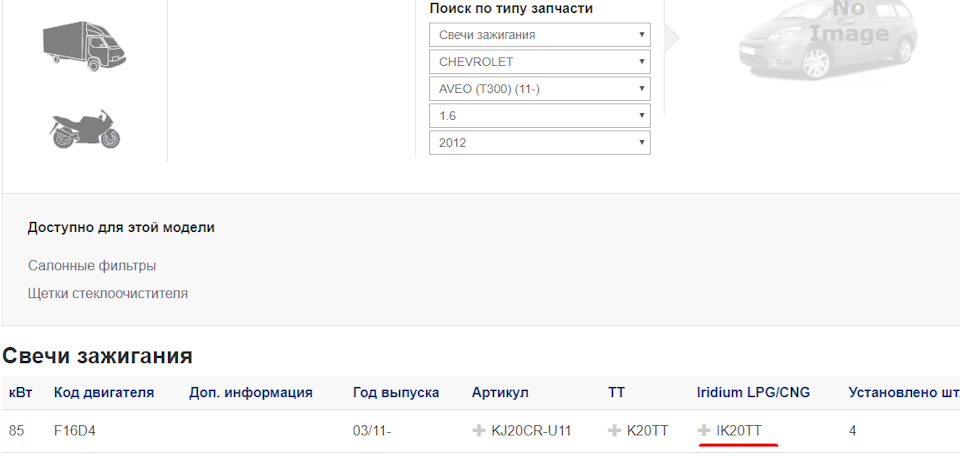
Task: Open the CHEVROLET make dropdown
Action: [x=539, y=62]
